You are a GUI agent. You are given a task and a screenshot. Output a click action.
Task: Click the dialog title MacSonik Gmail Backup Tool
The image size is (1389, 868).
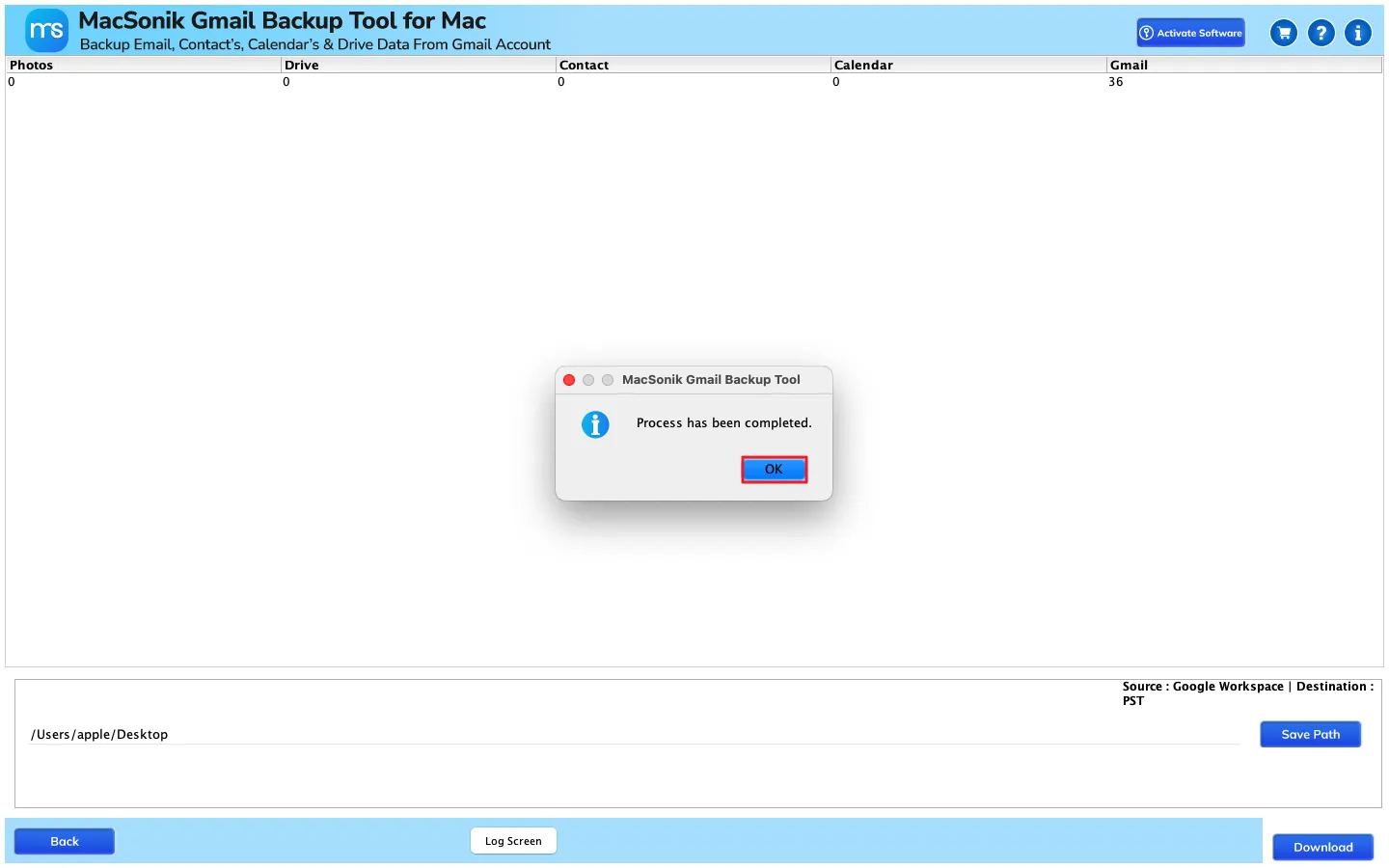[x=711, y=380]
